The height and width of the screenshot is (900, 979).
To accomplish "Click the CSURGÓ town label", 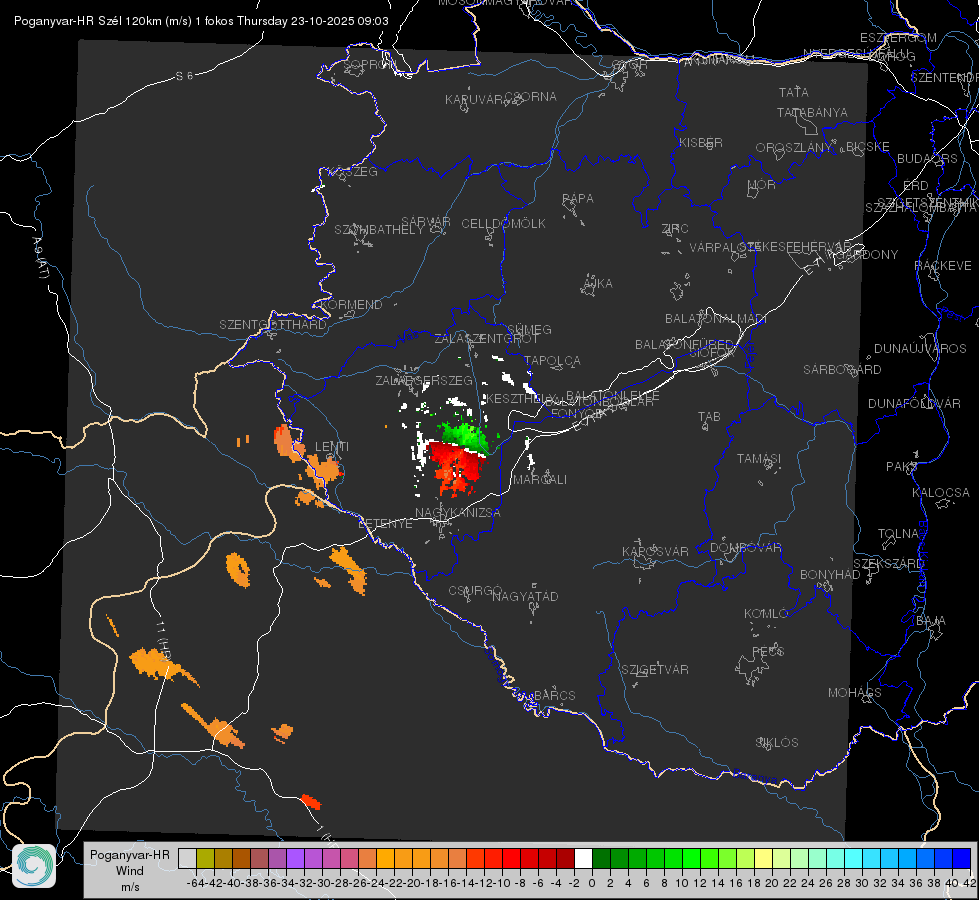I will pyautogui.click(x=475, y=591).
